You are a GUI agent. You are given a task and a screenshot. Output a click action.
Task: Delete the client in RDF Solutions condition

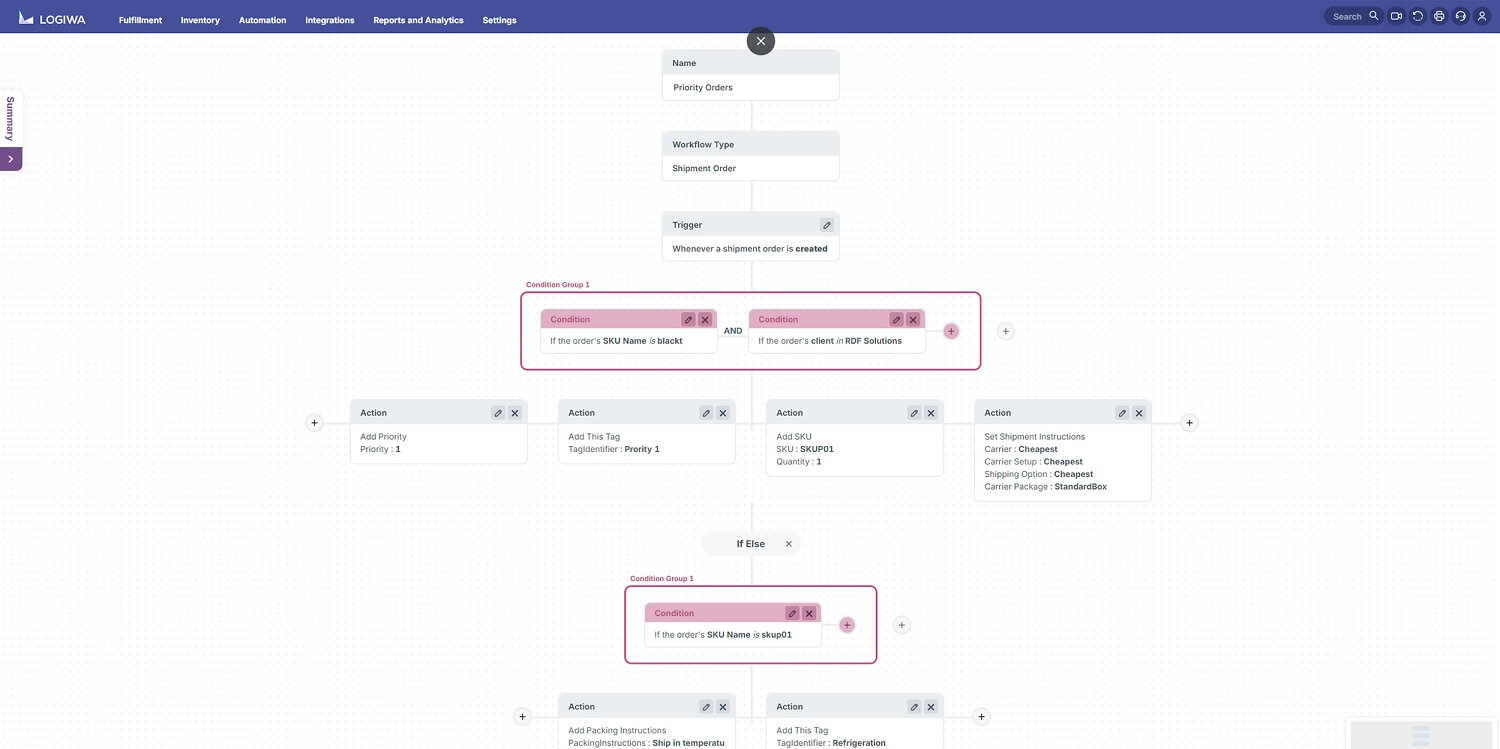913,320
